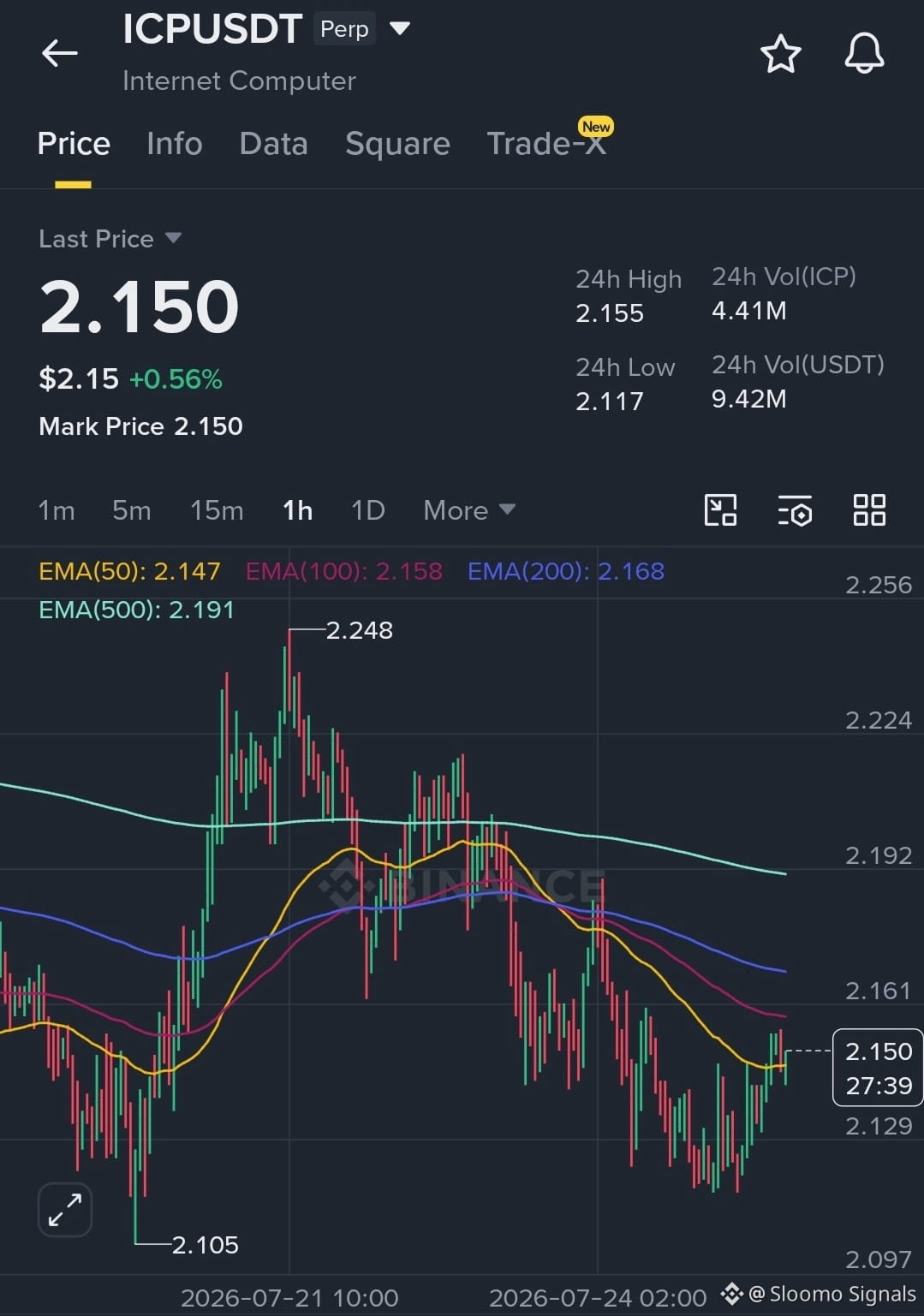Expand the Last Price dropdown

point(110,239)
